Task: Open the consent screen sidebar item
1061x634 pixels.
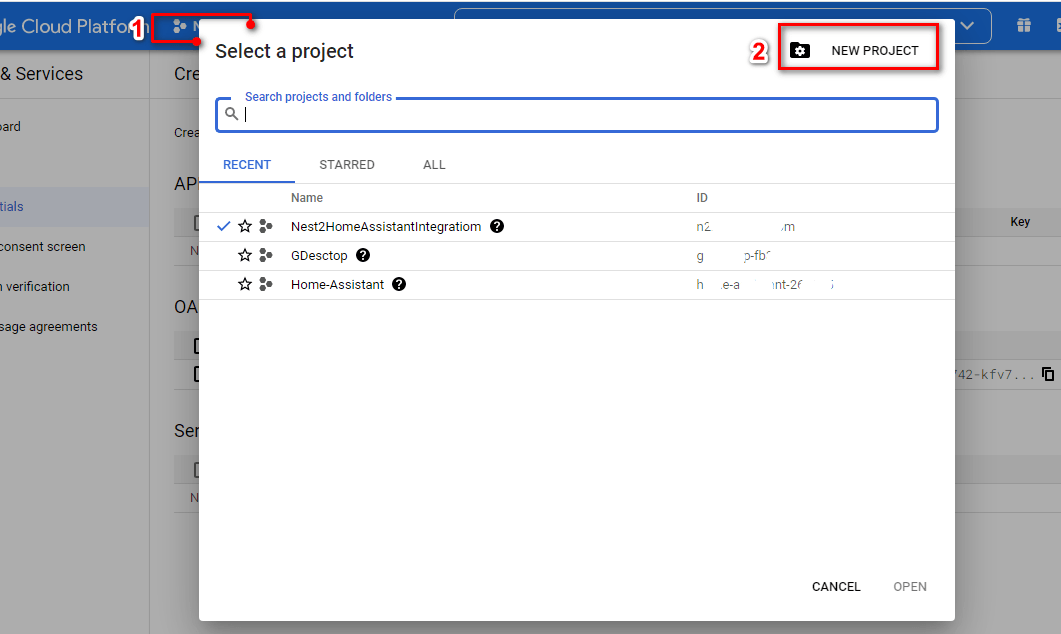Action: tap(42, 247)
